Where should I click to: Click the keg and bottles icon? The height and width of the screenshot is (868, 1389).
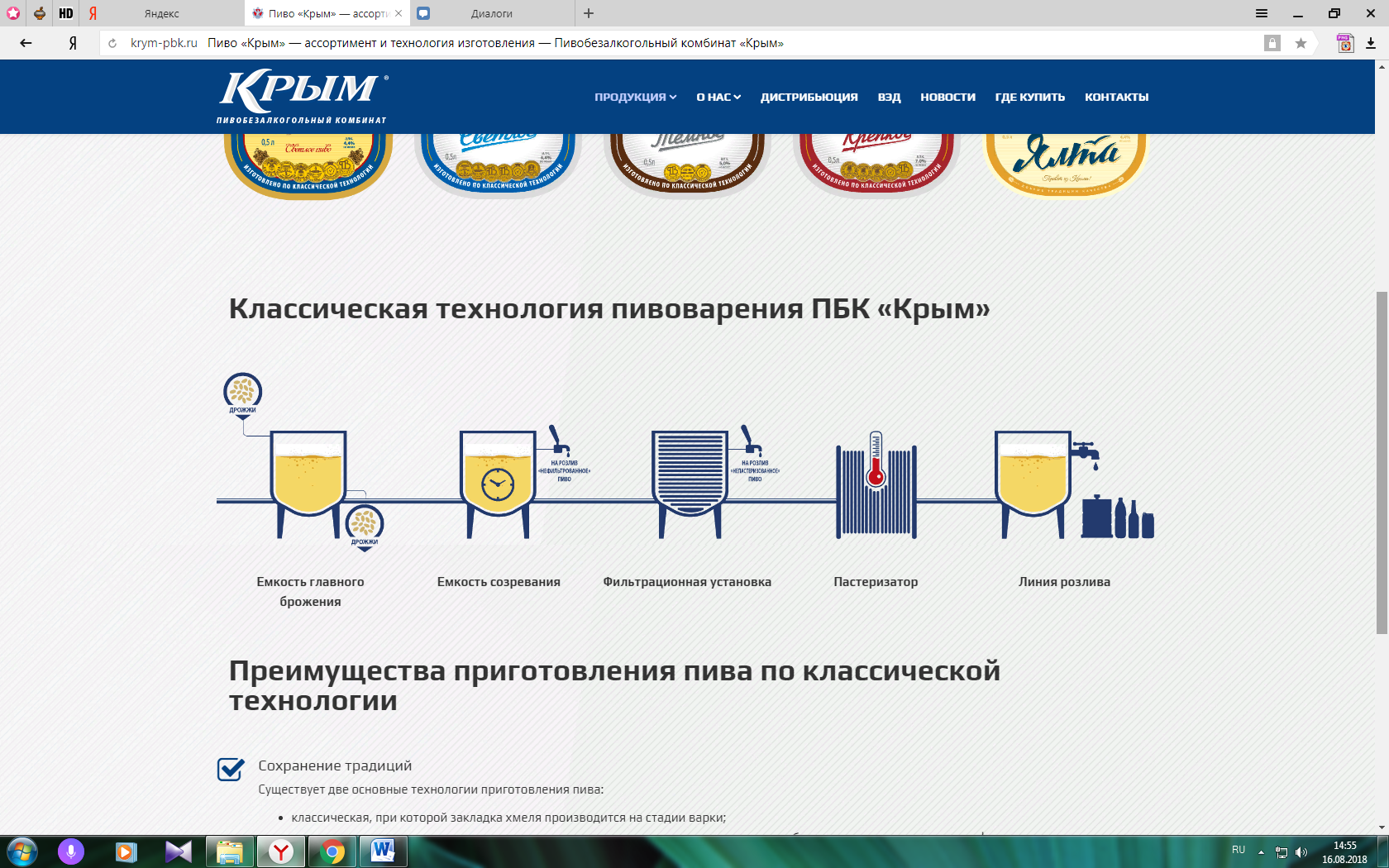tap(1117, 517)
